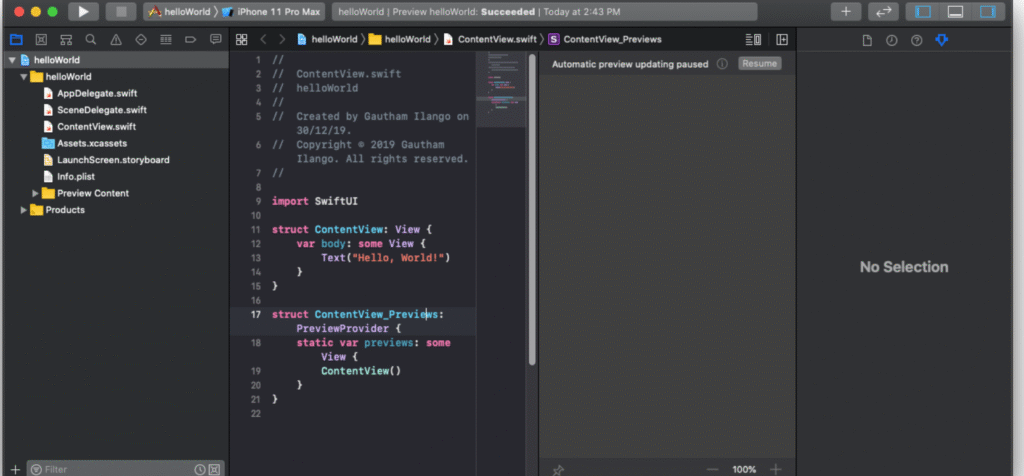Open the Source Control navigator icon
This screenshot has width=1024, height=476.
pyautogui.click(x=40, y=40)
